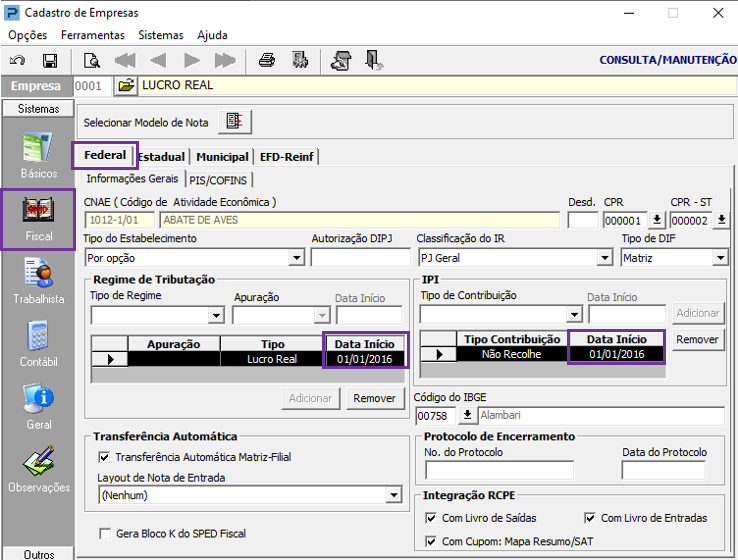
Task: Click the Selecionar Modelo de Nota icon
Action: [x=235, y=122]
